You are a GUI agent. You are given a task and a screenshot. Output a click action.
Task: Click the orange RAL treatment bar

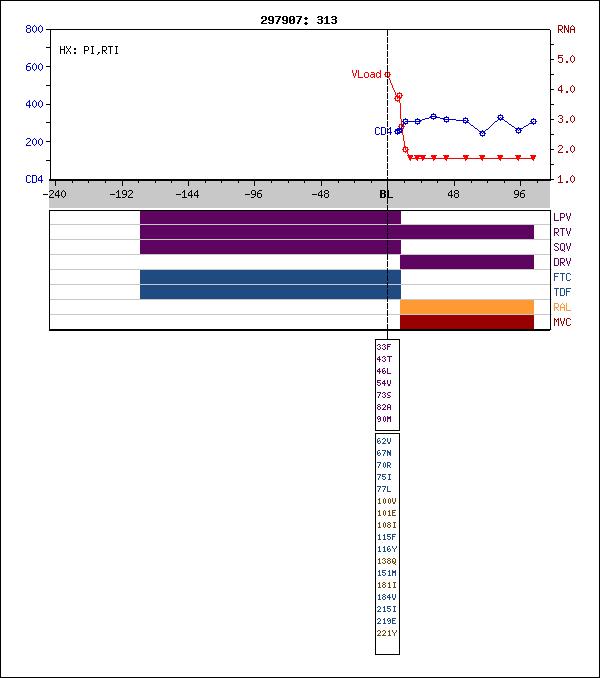(x=467, y=307)
